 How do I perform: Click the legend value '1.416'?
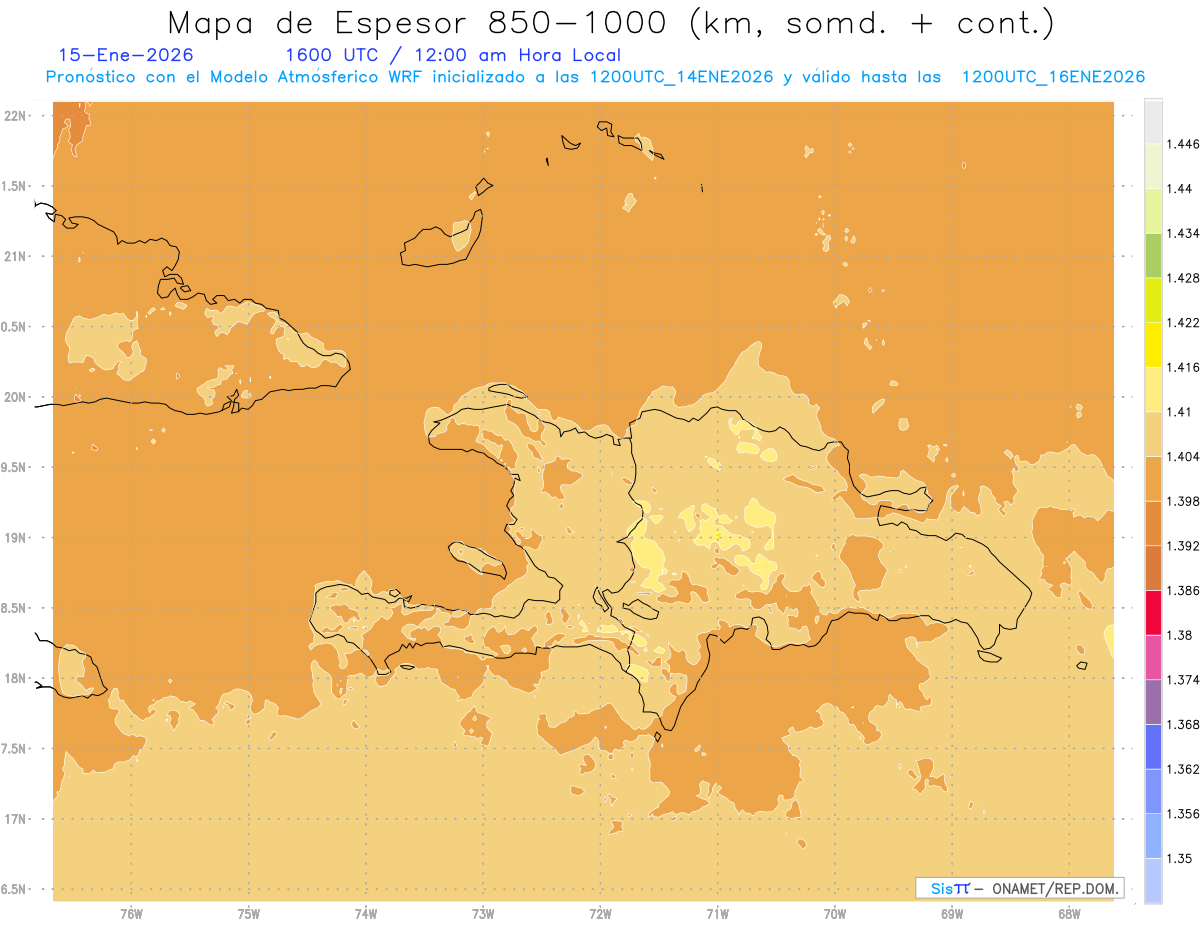[x=1182, y=367]
